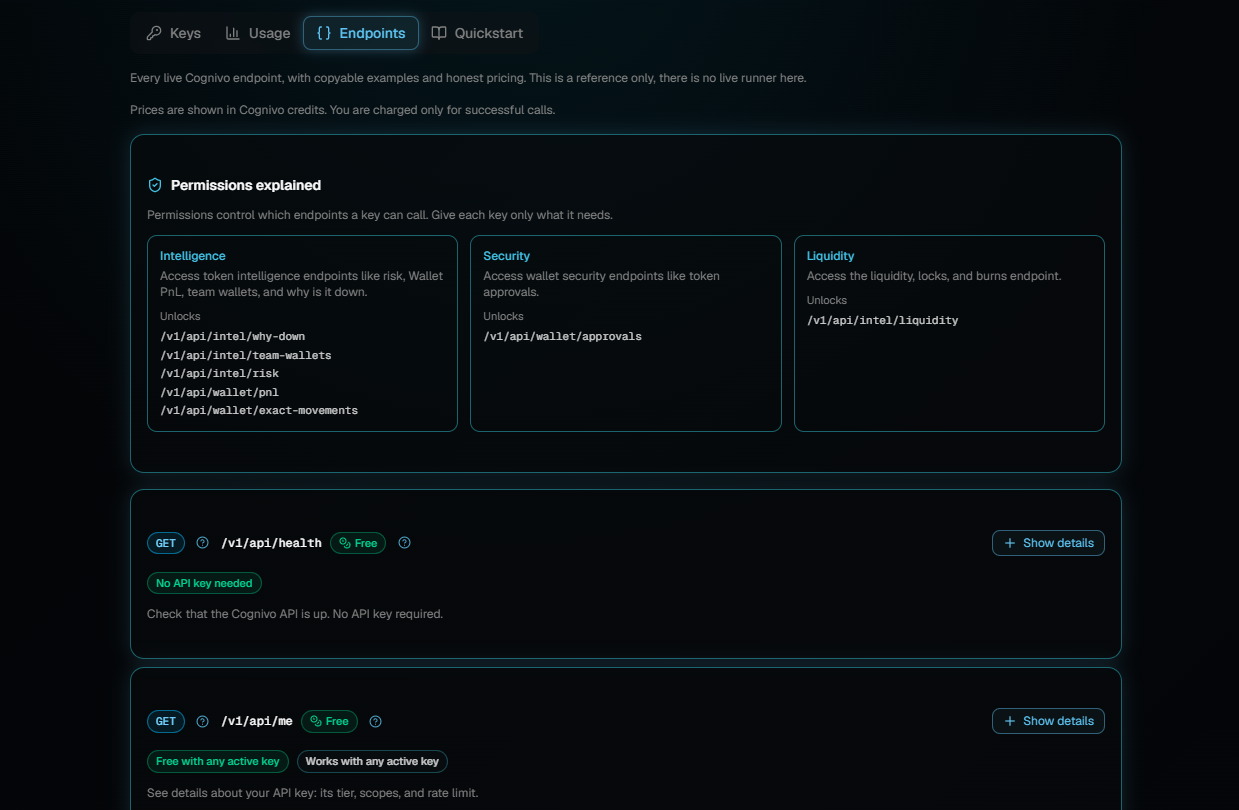
Task: Click 'Access wallet security endpoints' description
Action: pos(601,284)
